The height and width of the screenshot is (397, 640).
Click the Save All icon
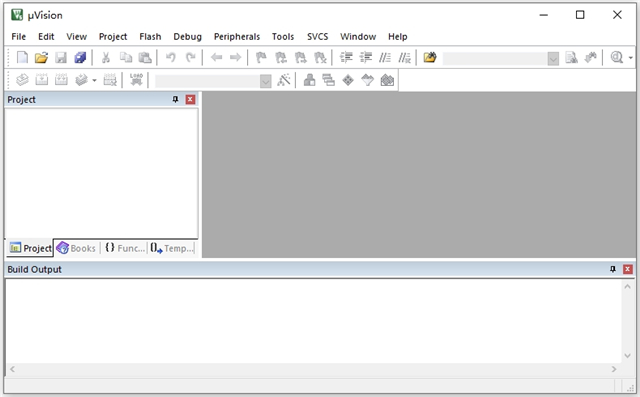tap(80, 58)
